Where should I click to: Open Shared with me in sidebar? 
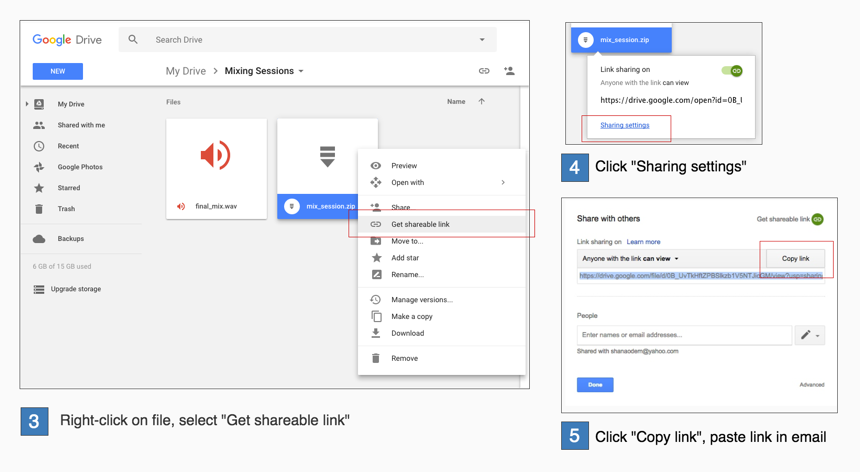tap(80, 125)
